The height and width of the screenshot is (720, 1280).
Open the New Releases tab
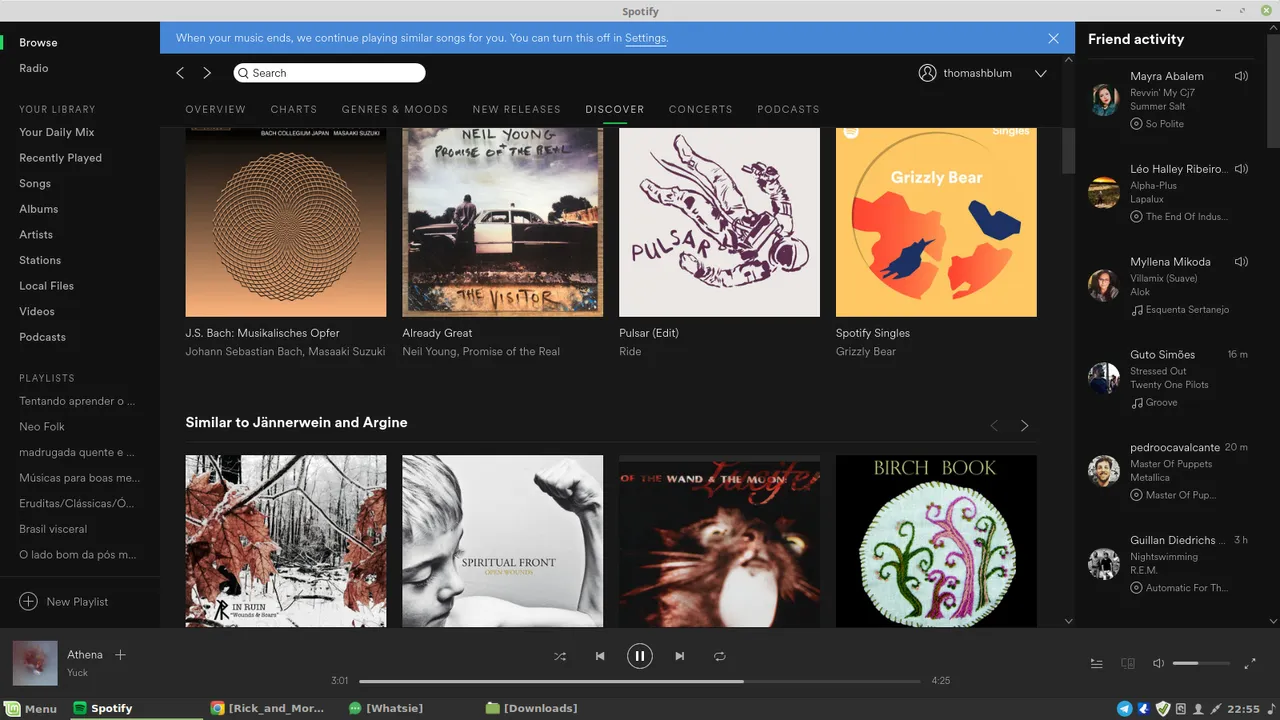517,109
